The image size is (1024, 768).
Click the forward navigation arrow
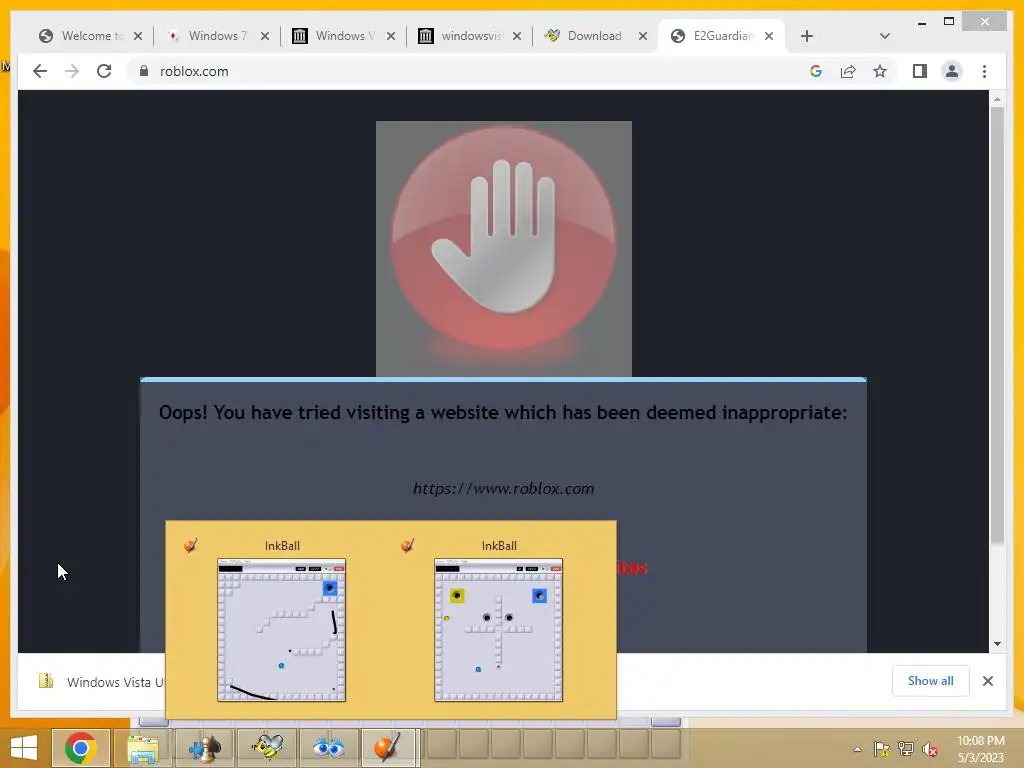(x=72, y=71)
